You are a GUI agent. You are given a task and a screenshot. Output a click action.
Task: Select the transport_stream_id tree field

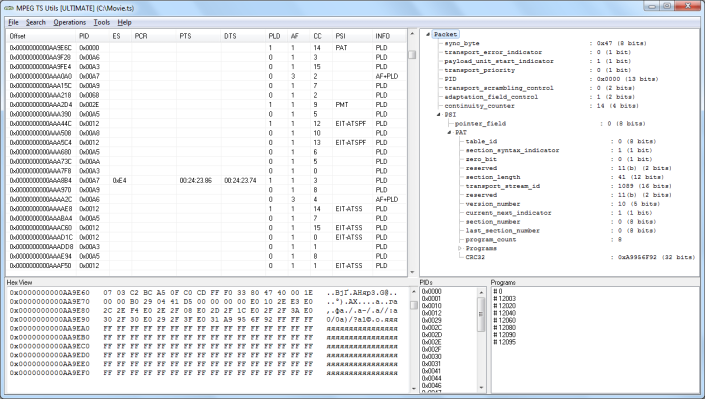point(503,186)
